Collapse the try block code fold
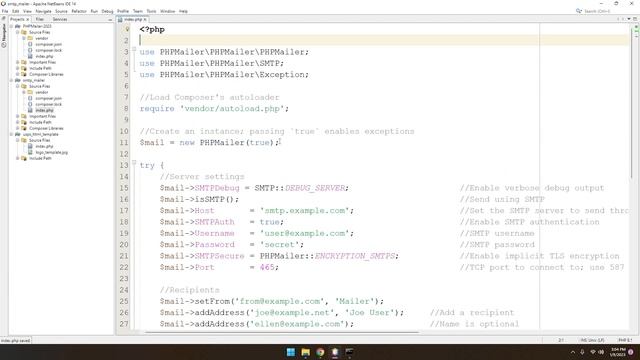The image size is (640, 360). 134,162
